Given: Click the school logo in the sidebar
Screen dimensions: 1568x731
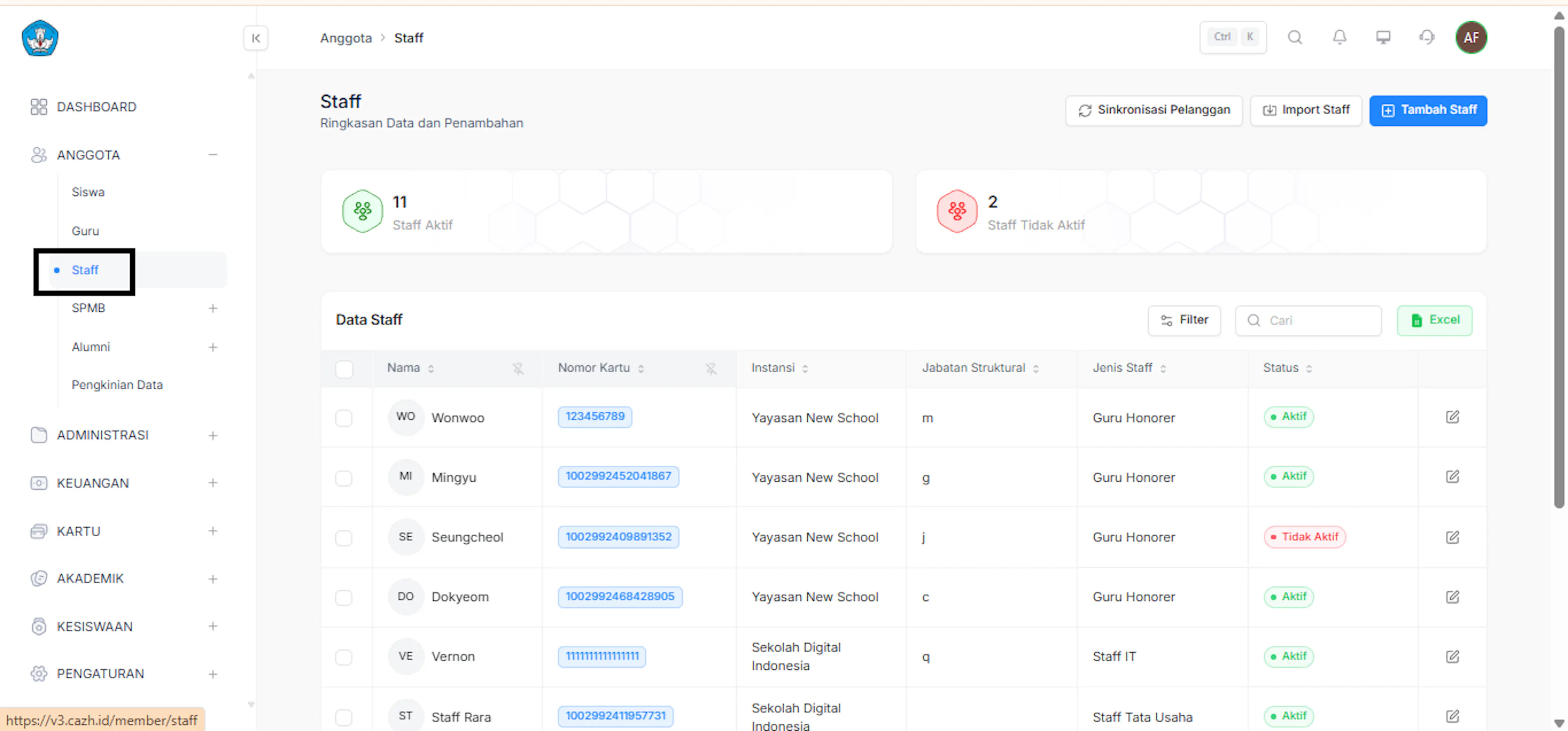Looking at the screenshot, I should coord(40,38).
